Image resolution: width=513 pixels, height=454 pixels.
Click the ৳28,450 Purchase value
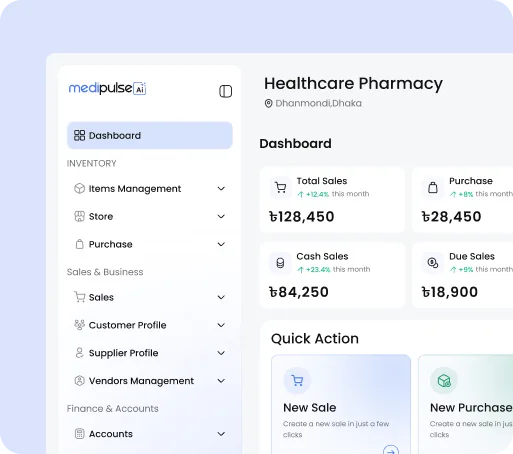point(451,217)
